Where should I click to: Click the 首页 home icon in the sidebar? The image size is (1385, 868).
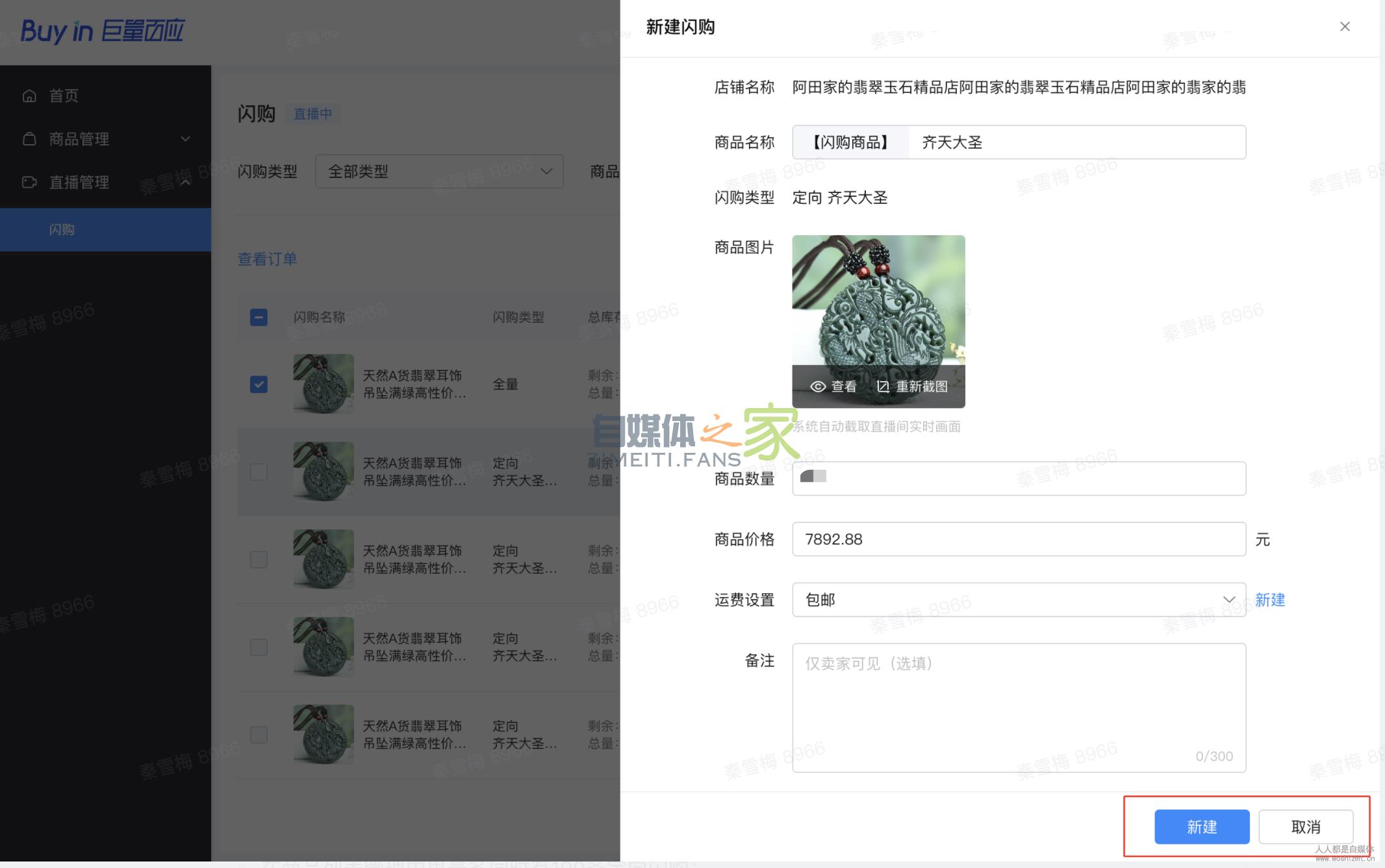[x=29, y=96]
